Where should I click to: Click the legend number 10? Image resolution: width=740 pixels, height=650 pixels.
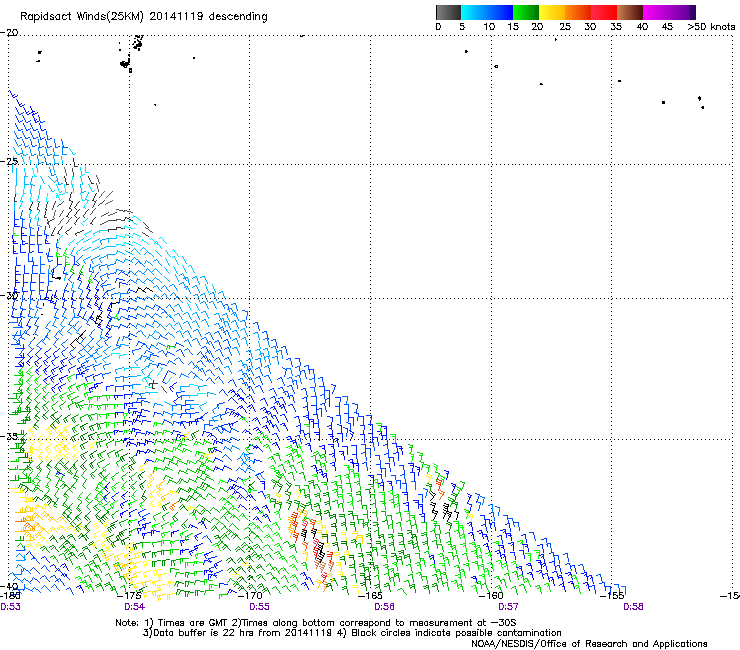[489, 27]
